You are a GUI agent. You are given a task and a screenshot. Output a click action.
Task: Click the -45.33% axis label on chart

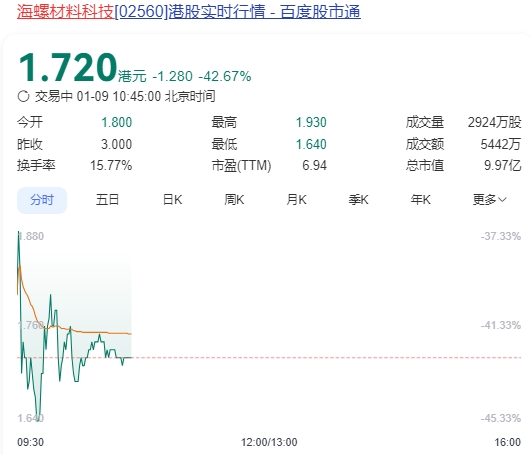pos(501,418)
